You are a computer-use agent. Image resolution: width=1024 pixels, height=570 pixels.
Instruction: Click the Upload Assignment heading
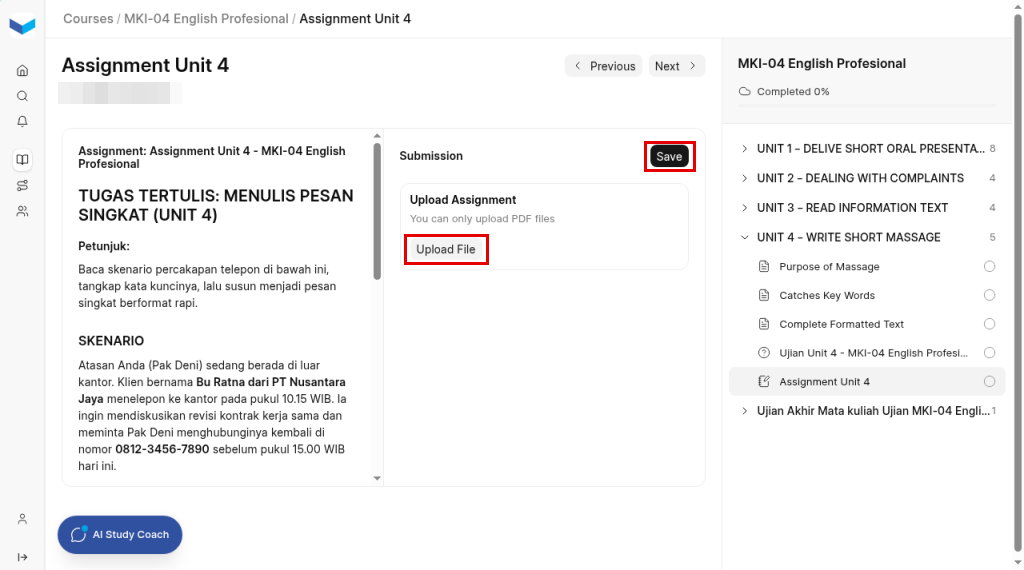pyautogui.click(x=462, y=200)
